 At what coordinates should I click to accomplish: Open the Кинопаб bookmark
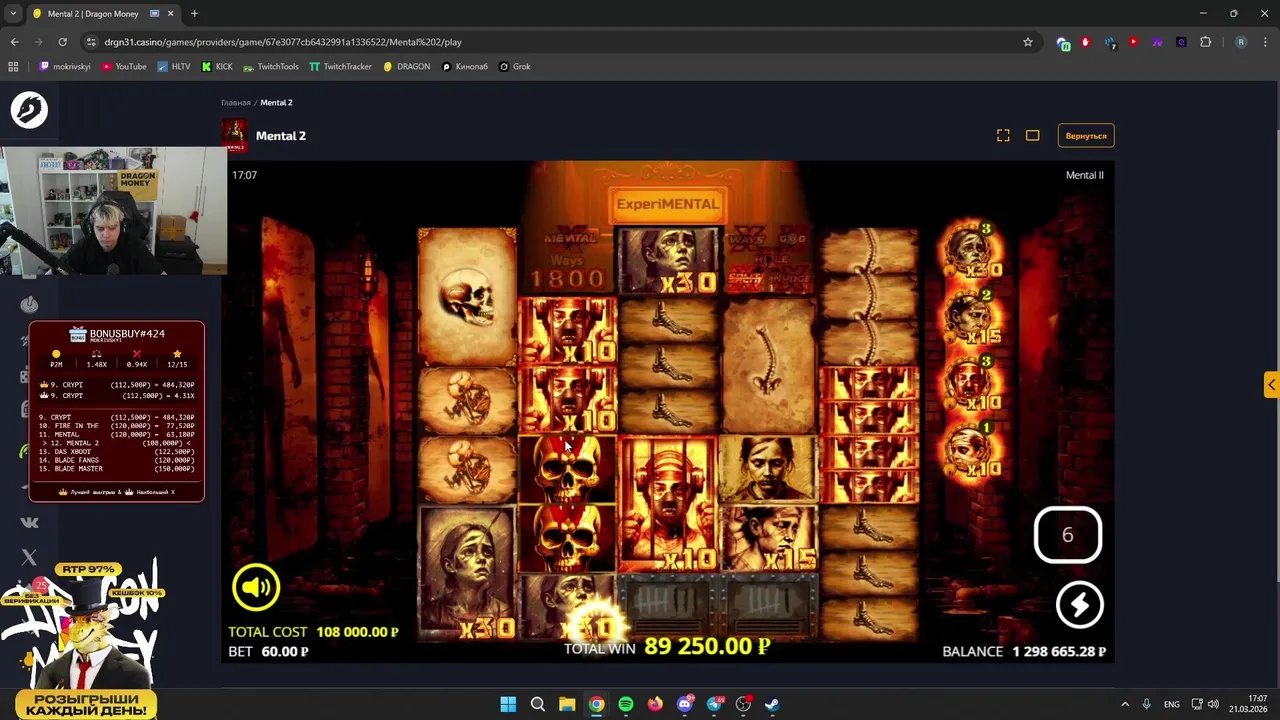[x=464, y=66]
